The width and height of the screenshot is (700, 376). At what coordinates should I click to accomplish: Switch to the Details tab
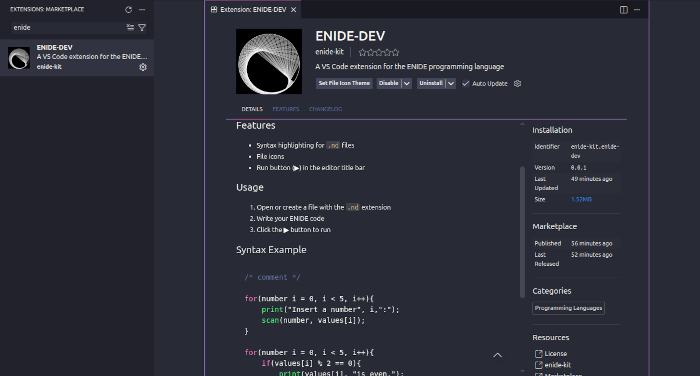coord(252,109)
